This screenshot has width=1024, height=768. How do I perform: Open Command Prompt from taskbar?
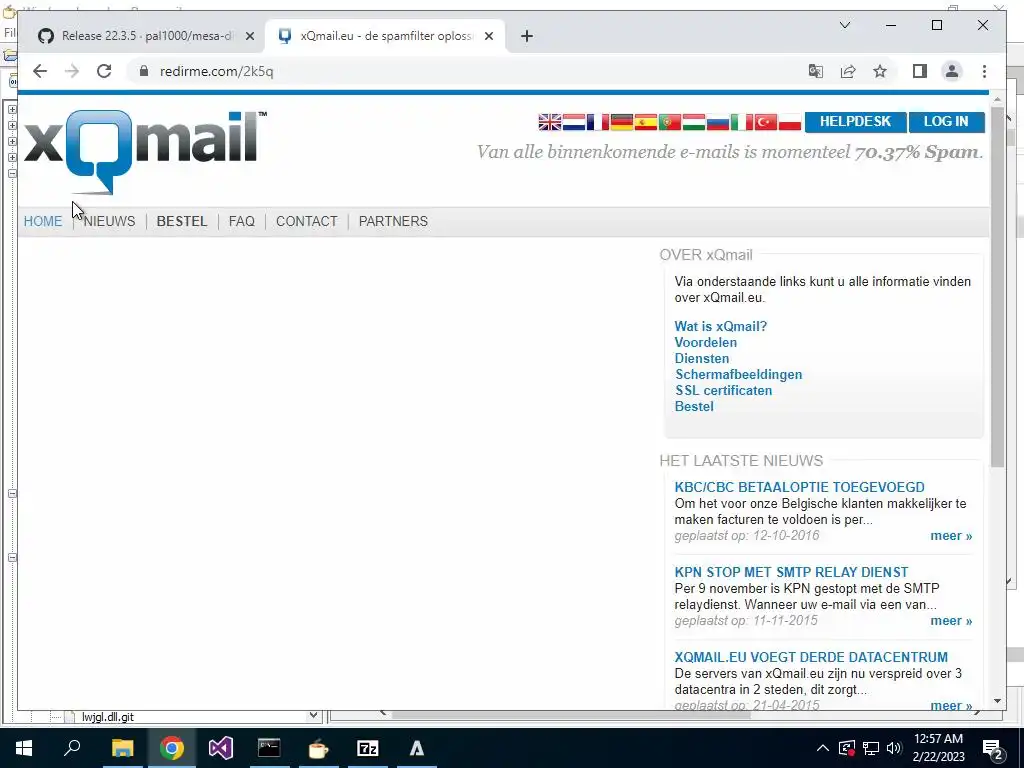(269, 748)
